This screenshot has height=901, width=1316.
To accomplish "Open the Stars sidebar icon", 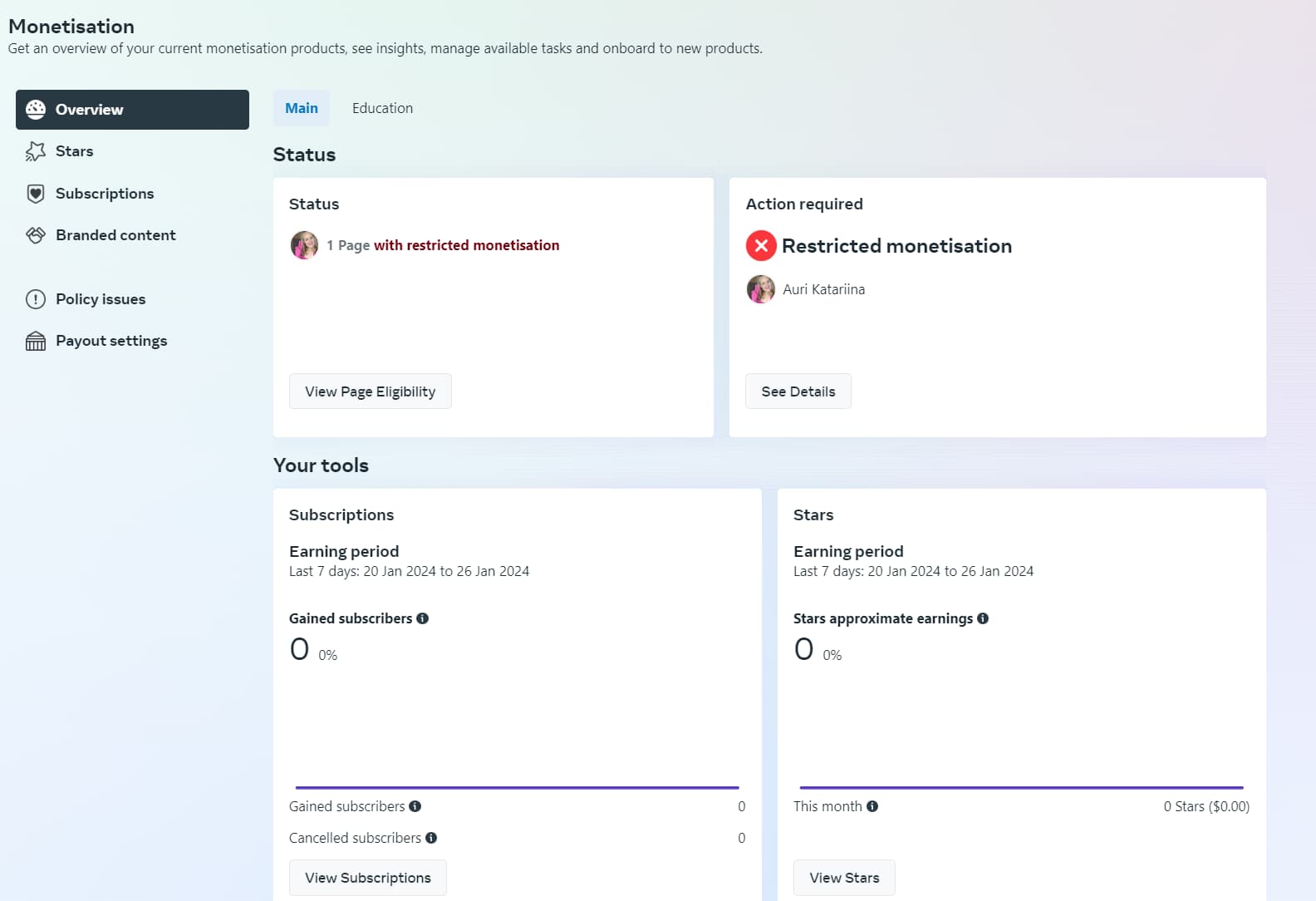I will click(x=35, y=151).
